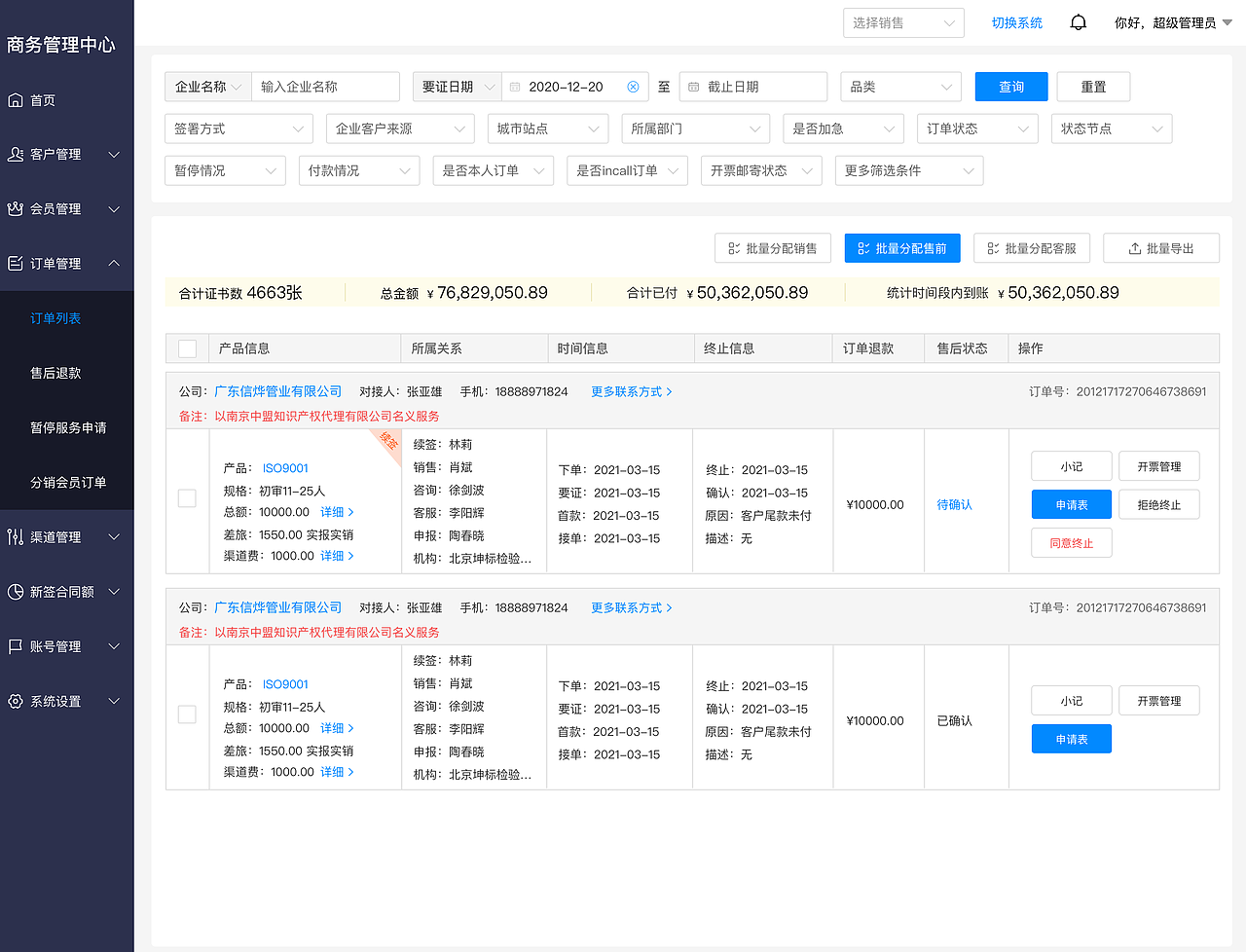Screen dimensions: 1246x952
Task: Click the 查询 search button
Action: (x=1010, y=87)
